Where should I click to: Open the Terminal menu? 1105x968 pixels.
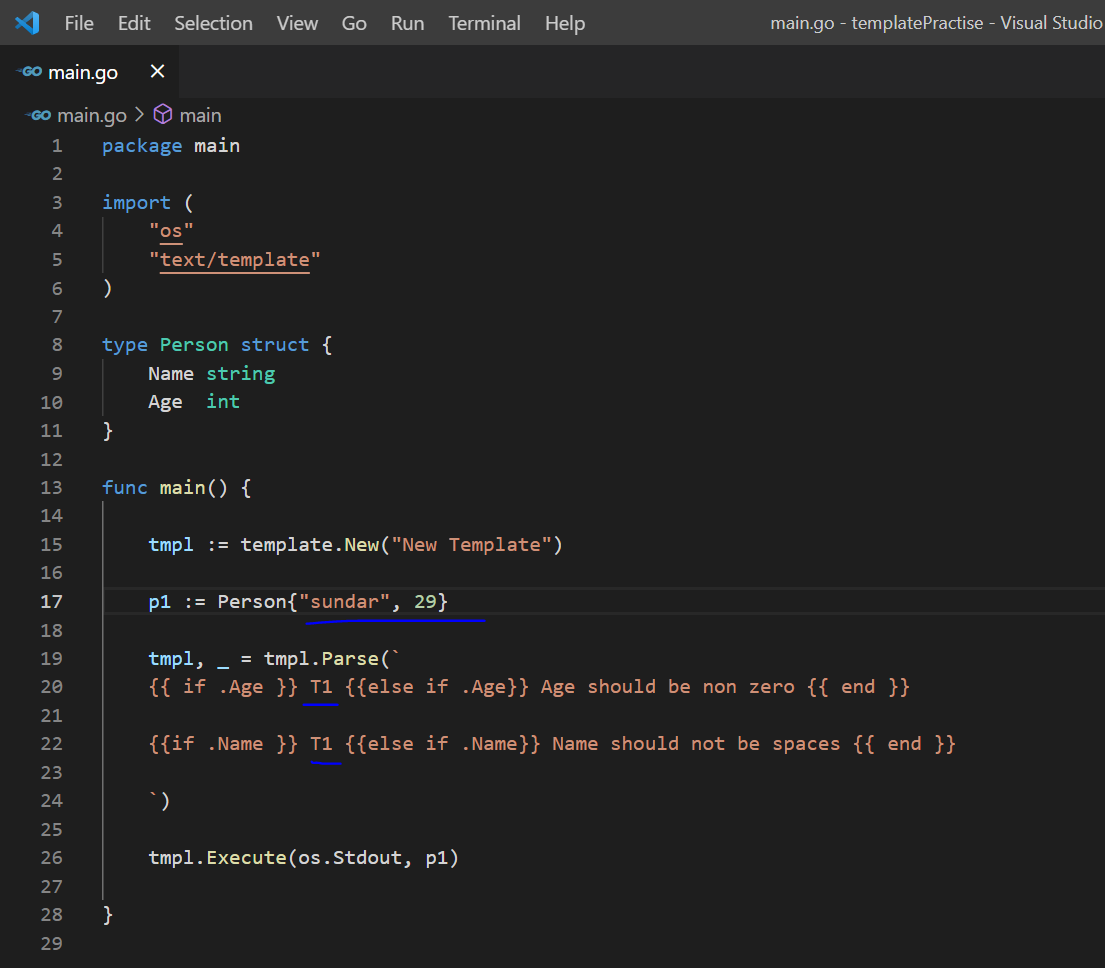click(x=484, y=23)
